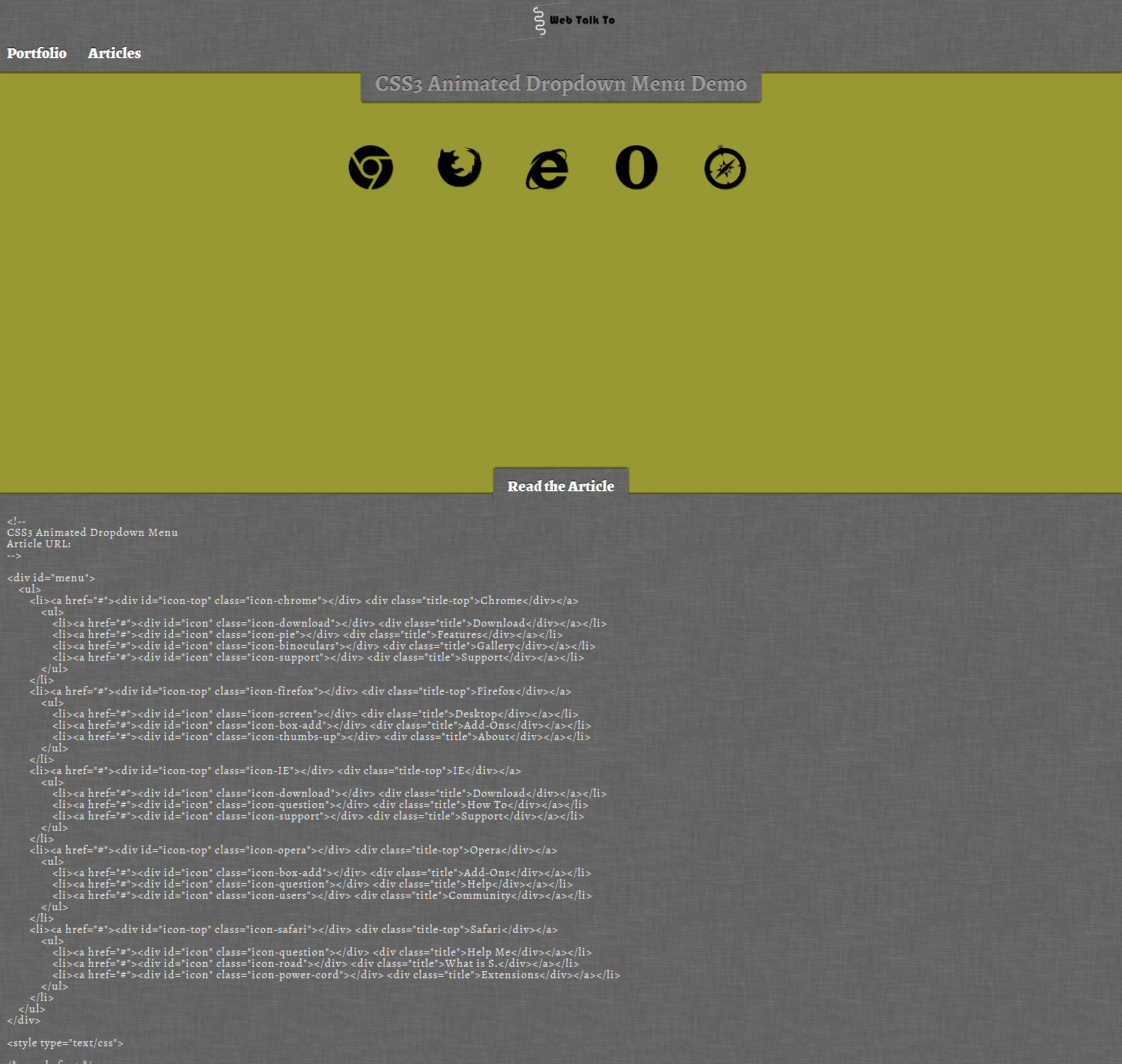Click the code line with title What is S.

pos(316,963)
